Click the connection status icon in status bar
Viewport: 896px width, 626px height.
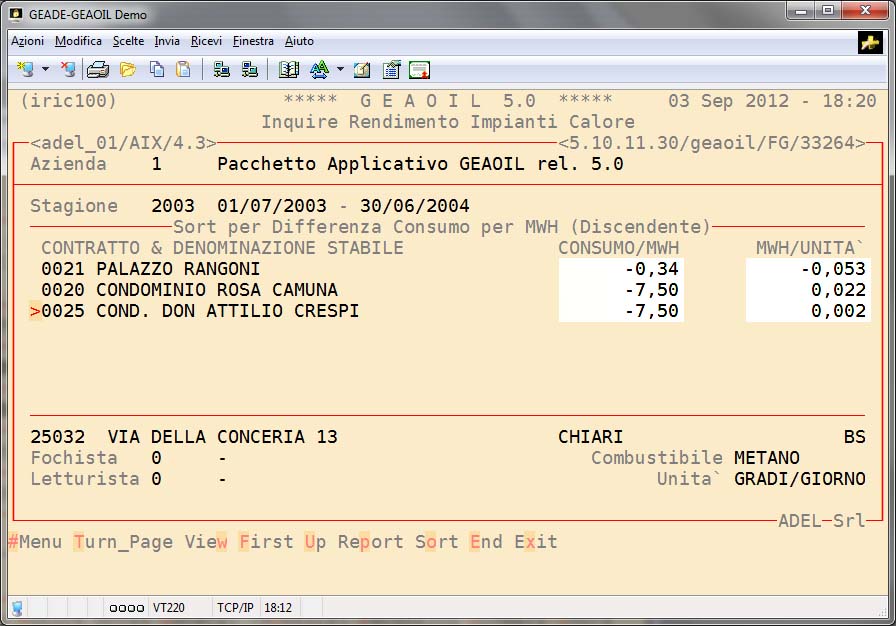coord(17,607)
